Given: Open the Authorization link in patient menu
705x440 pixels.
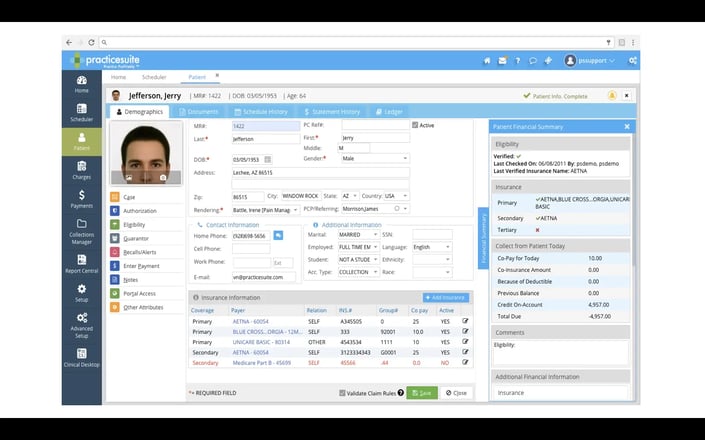Looking at the screenshot, I should [140, 211].
